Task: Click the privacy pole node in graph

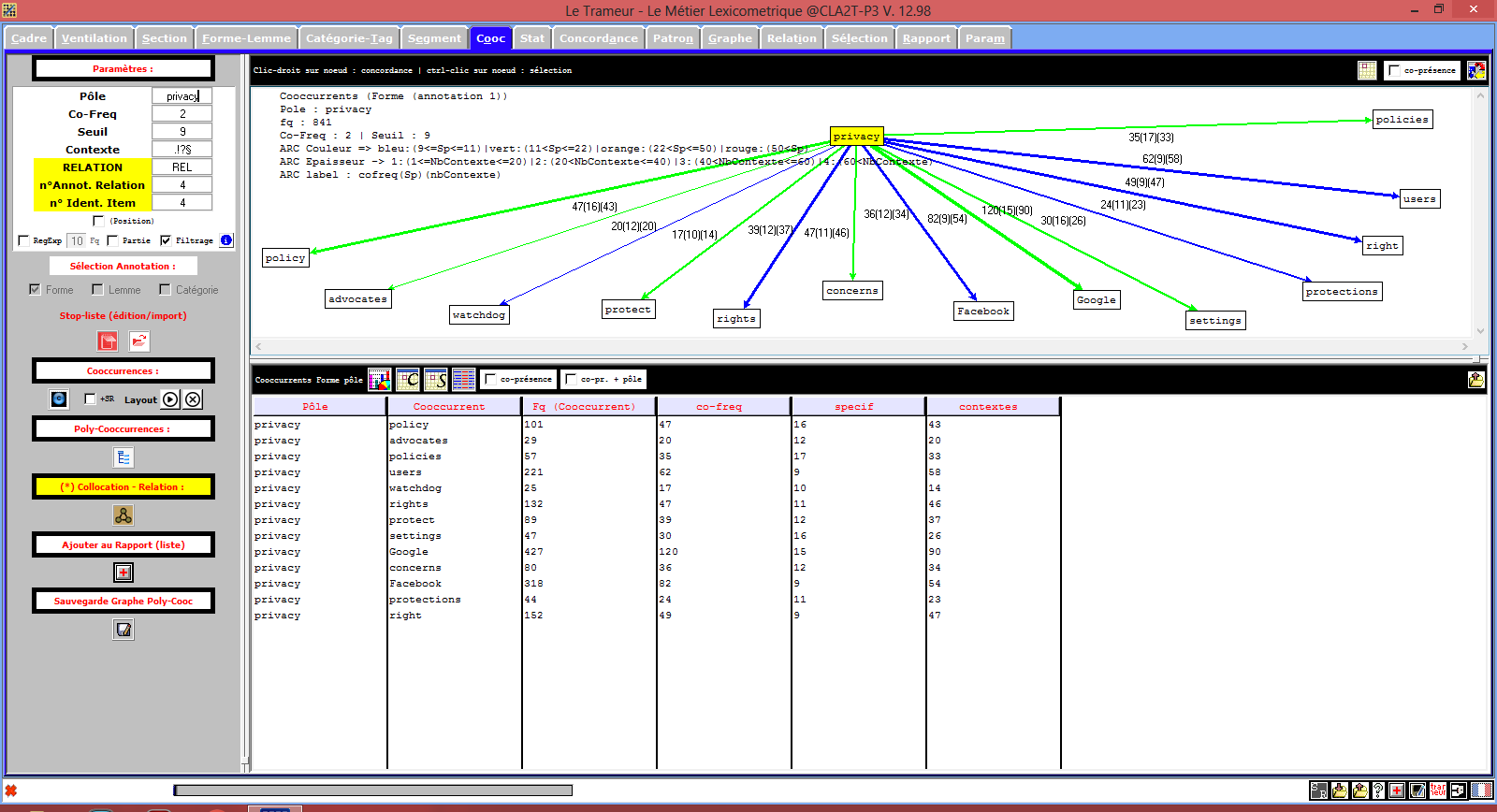Action: point(857,137)
